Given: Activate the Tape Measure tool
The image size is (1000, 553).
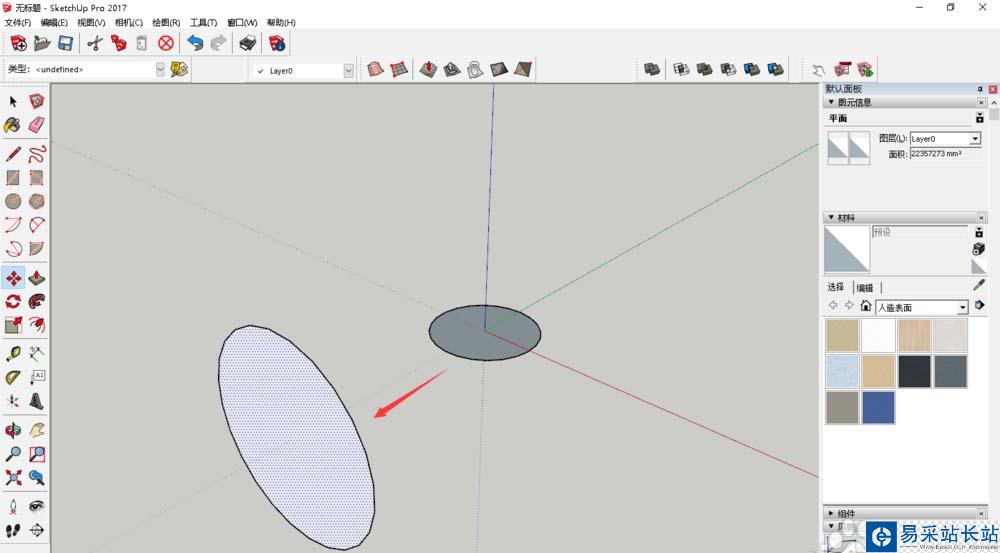Looking at the screenshot, I should tap(13, 354).
